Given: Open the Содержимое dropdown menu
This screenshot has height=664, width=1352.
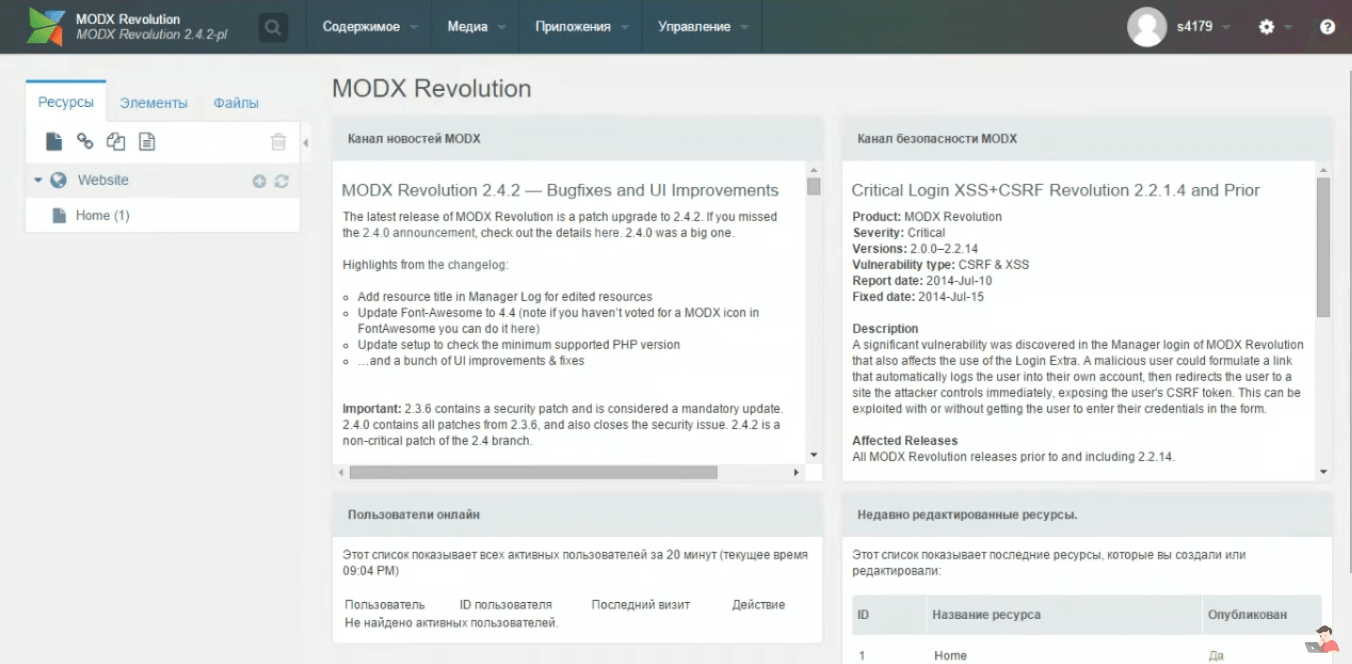Looking at the screenshot, I should tap(369, 27).
